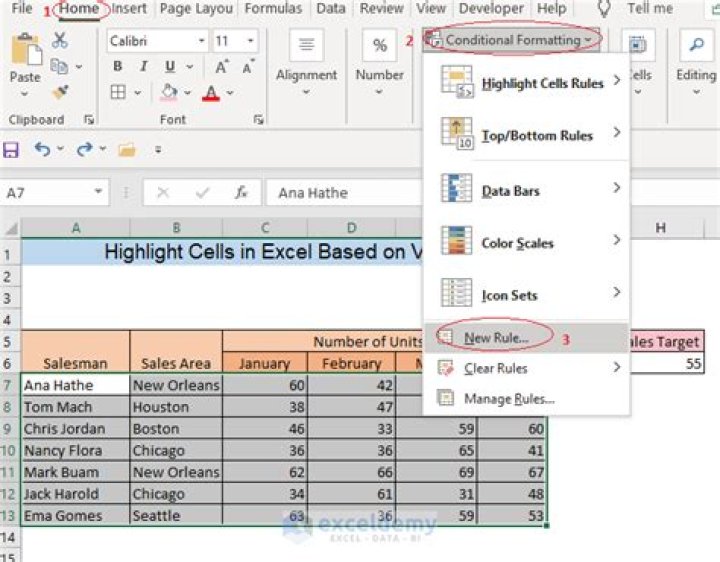Screen dimensions: 720x562
Task: Click the Redo arrow
Action: pos(84,149)
